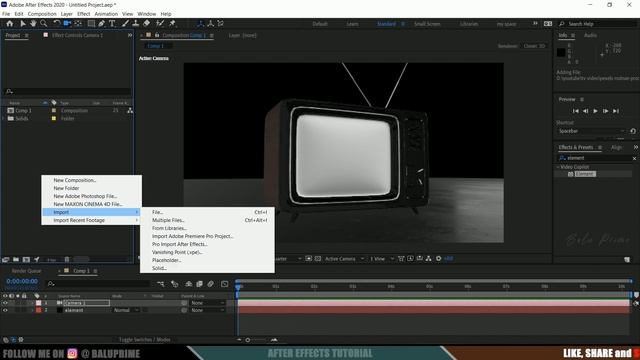Image resolution: width=640 pixels, height=360 pixels.
Task: Click the new composition icon in Project panel
Action: point(26,259)
